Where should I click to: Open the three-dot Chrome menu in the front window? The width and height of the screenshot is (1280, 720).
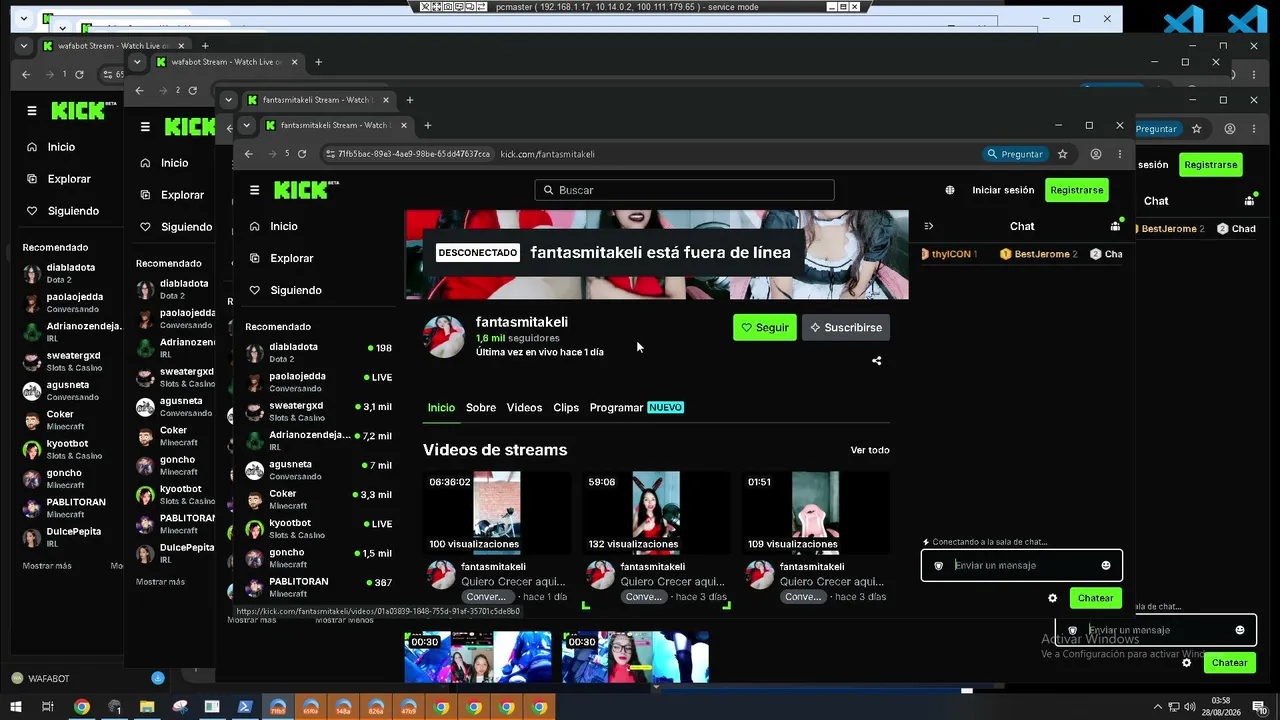pos(1120,154)
